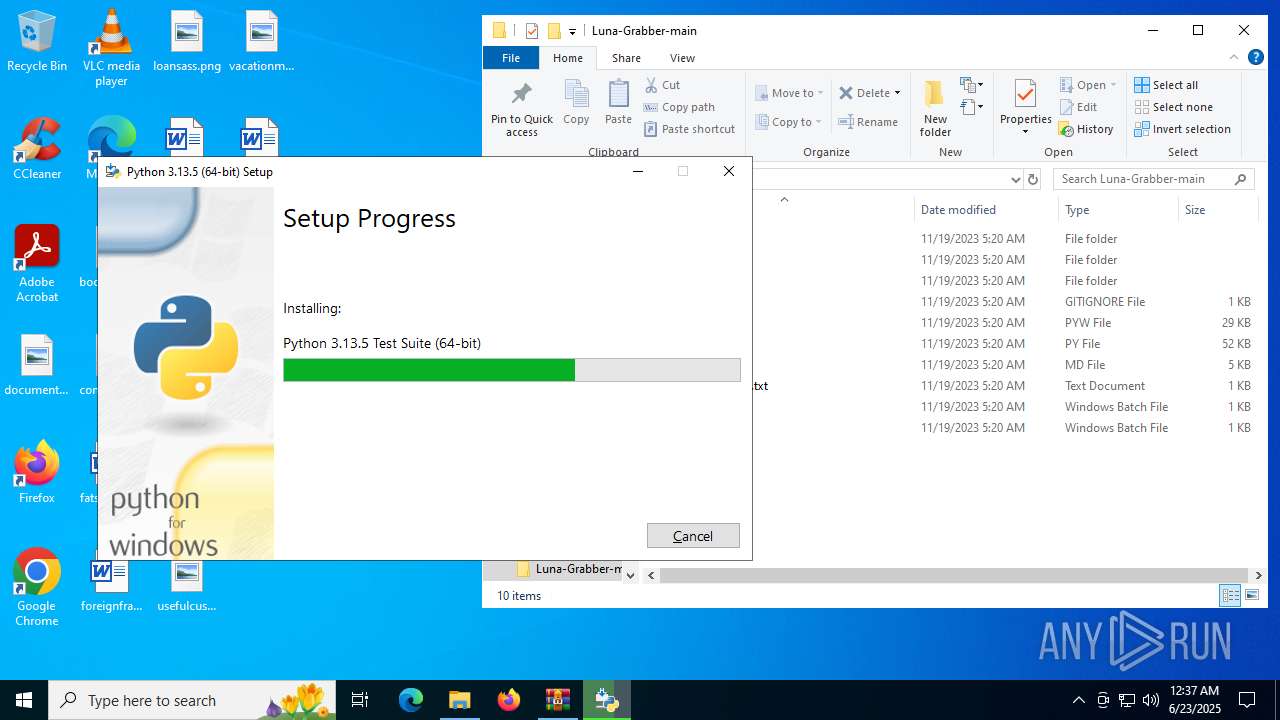1280x720 pixels.
Task: Select the PYW File row type
Action: (1088, 323)
